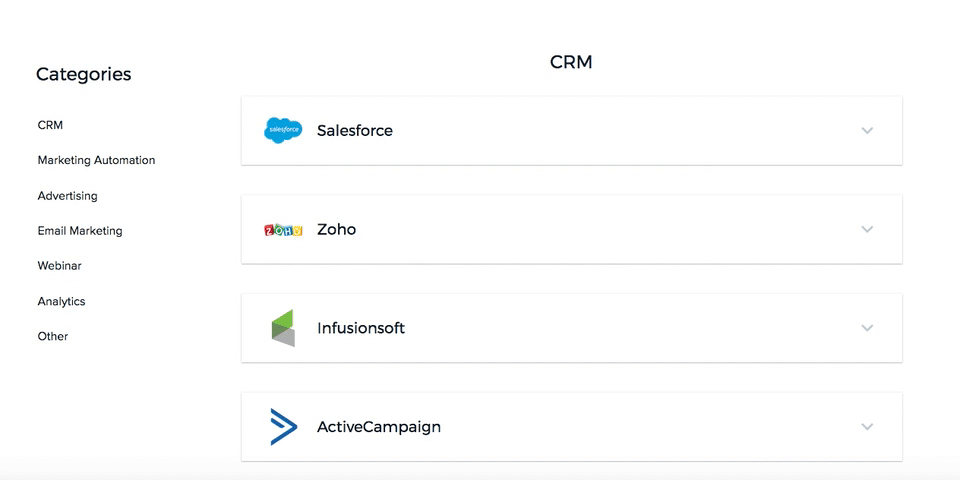Viewport: 960px width, 480px height.
Task: Select the Other category
Action: pos(53,336)
